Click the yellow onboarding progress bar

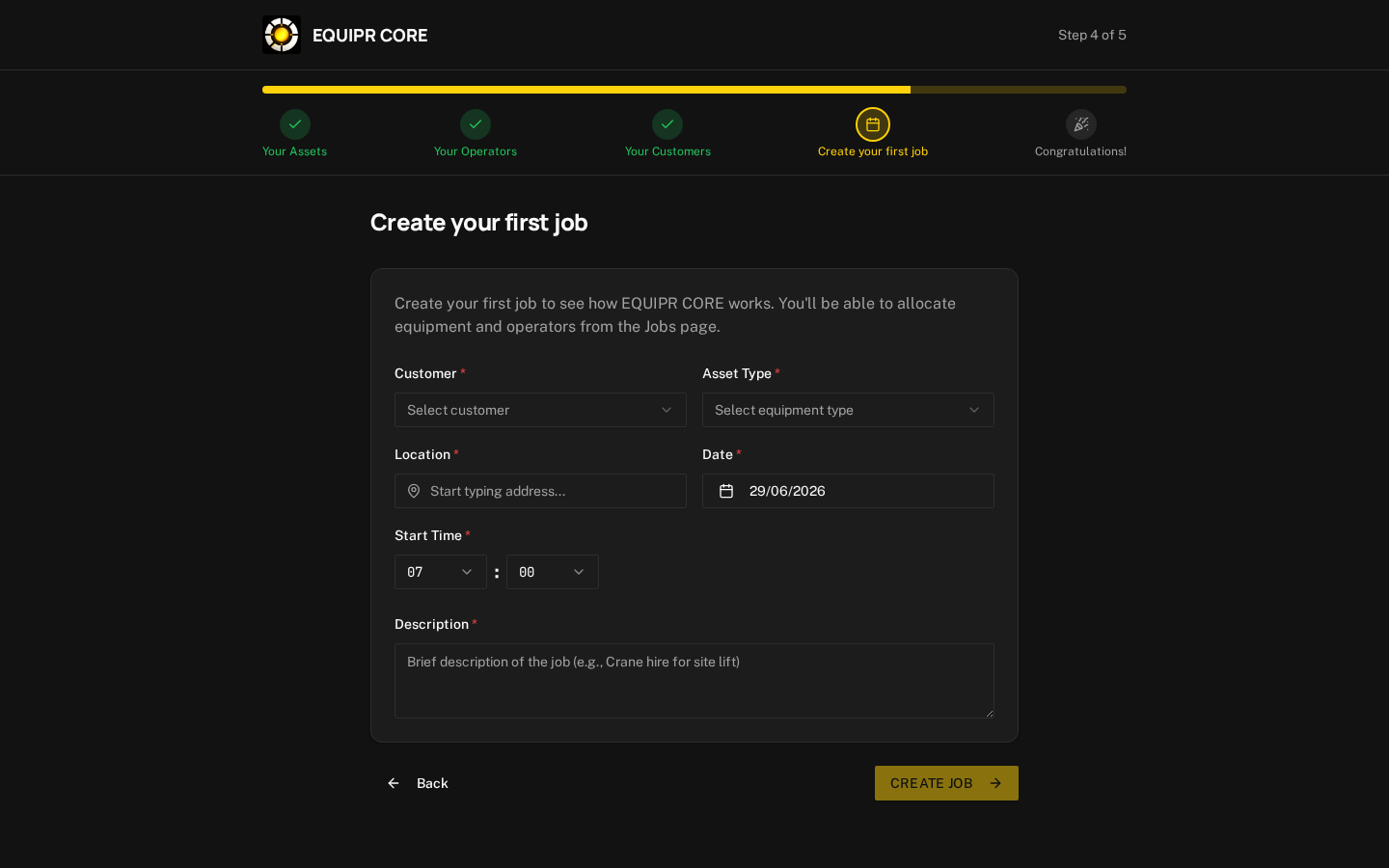click(694, 90)
